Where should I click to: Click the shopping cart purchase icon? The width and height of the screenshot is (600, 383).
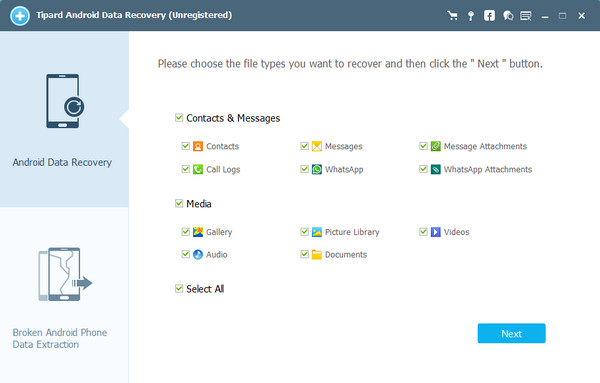[x=452, y=16]
